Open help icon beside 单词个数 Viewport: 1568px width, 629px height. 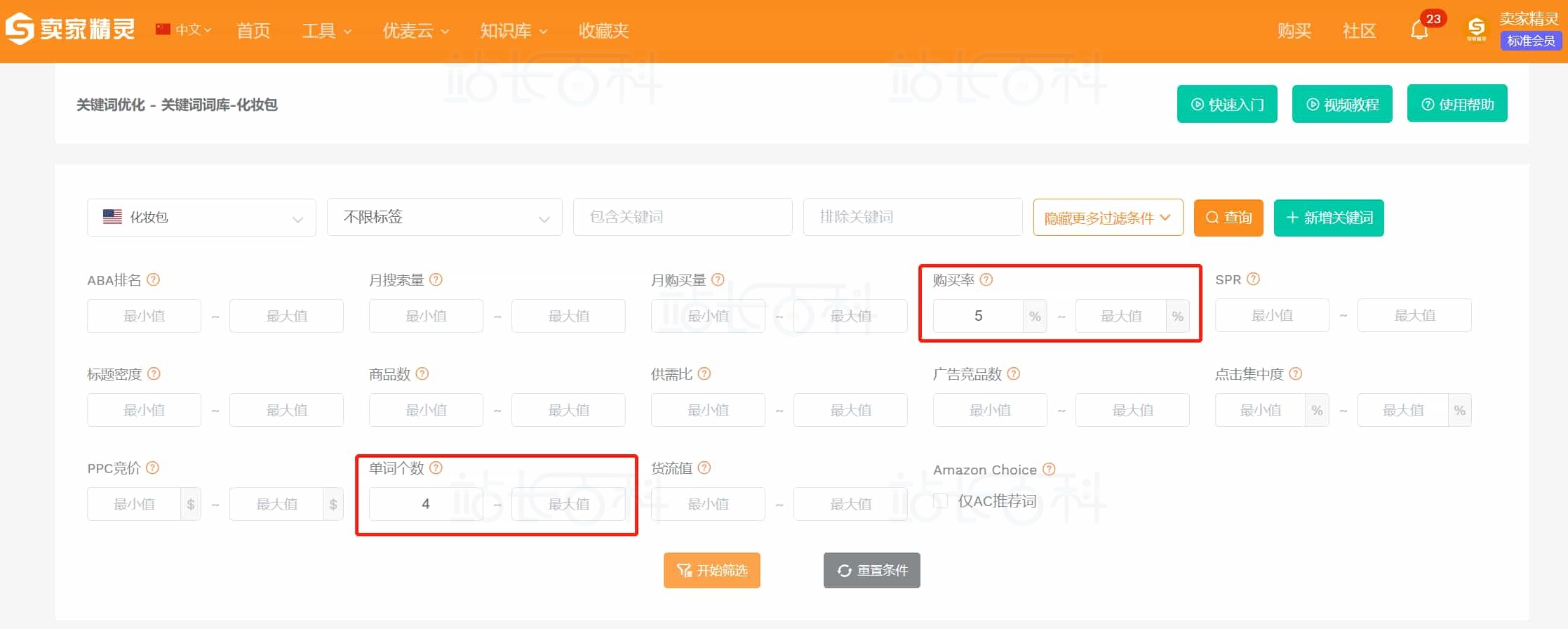[436, 468]
